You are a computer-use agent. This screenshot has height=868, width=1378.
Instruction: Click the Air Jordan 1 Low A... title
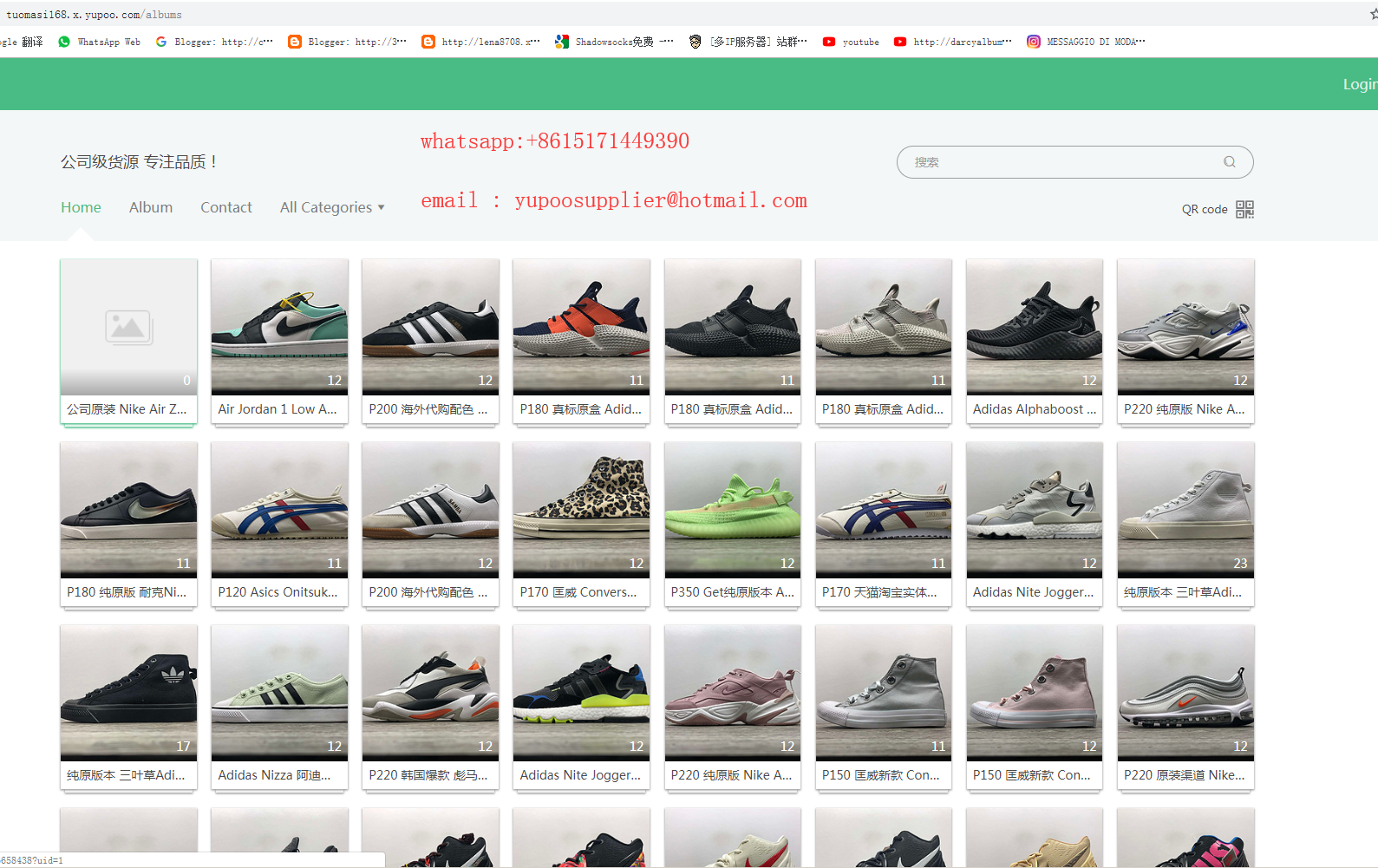click(x=278, y=409)
